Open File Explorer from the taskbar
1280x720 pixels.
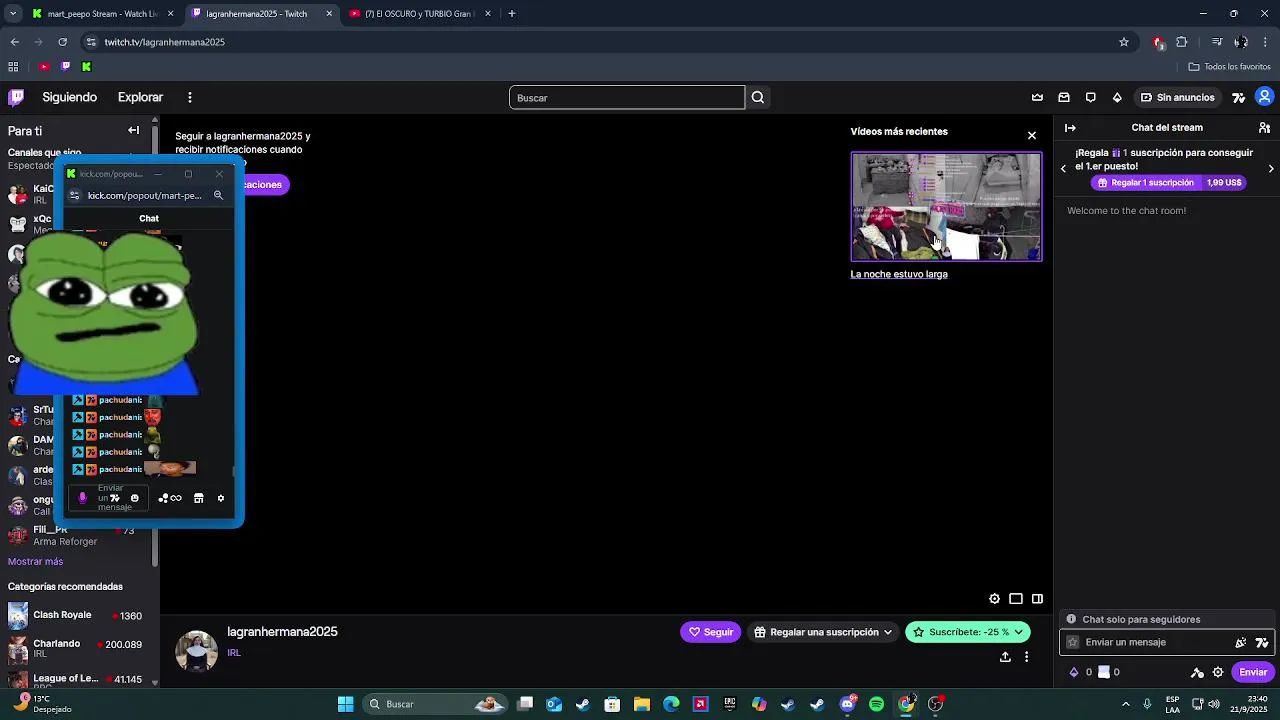click(642, 704)
